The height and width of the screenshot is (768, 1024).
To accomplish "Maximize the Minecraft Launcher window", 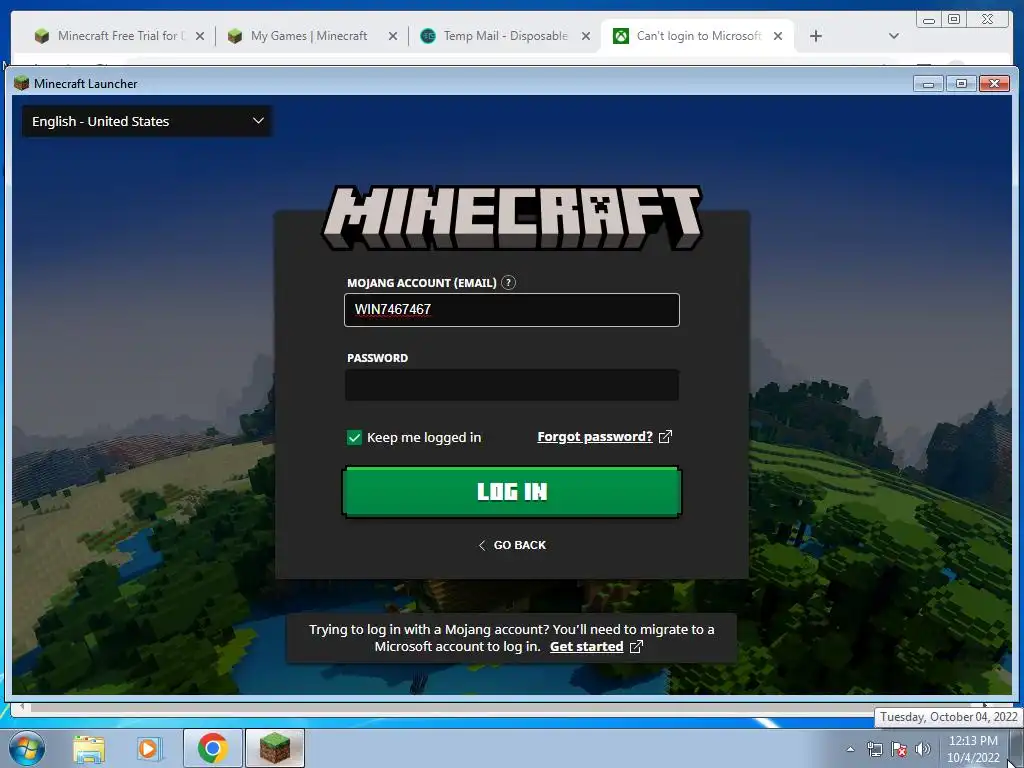I will (961, 84).
